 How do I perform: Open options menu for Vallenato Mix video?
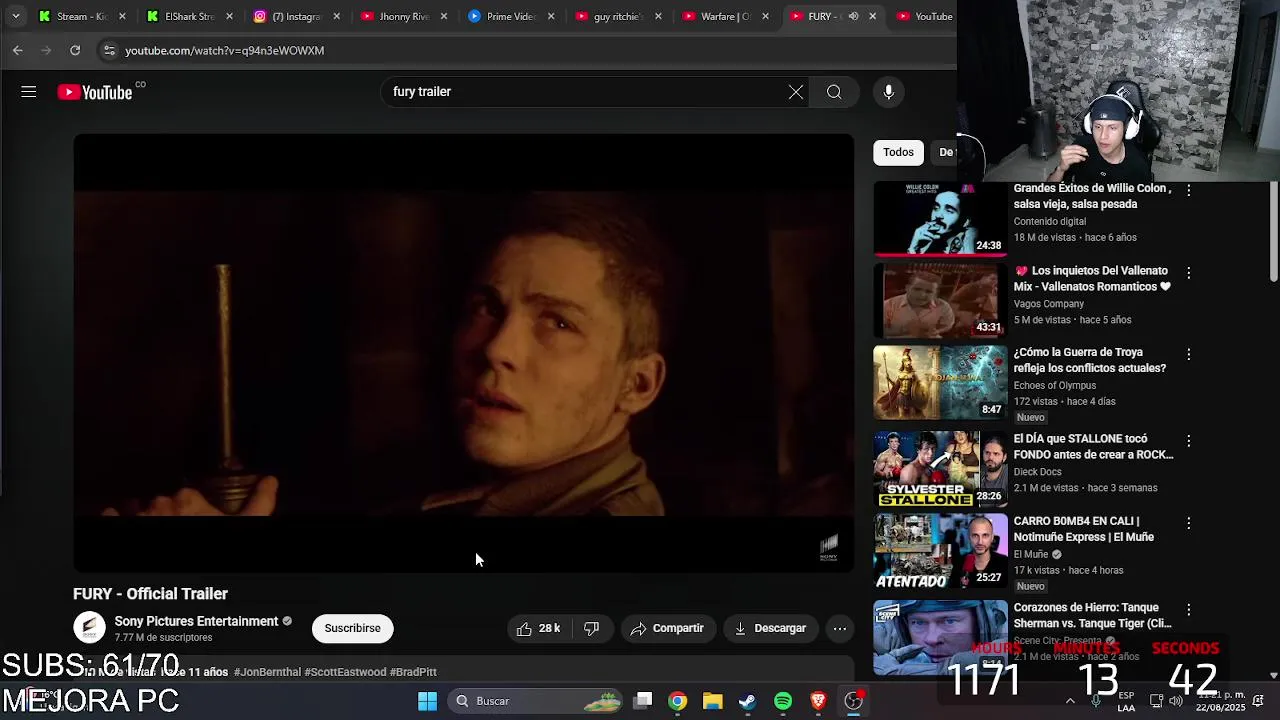(1188, 273)
